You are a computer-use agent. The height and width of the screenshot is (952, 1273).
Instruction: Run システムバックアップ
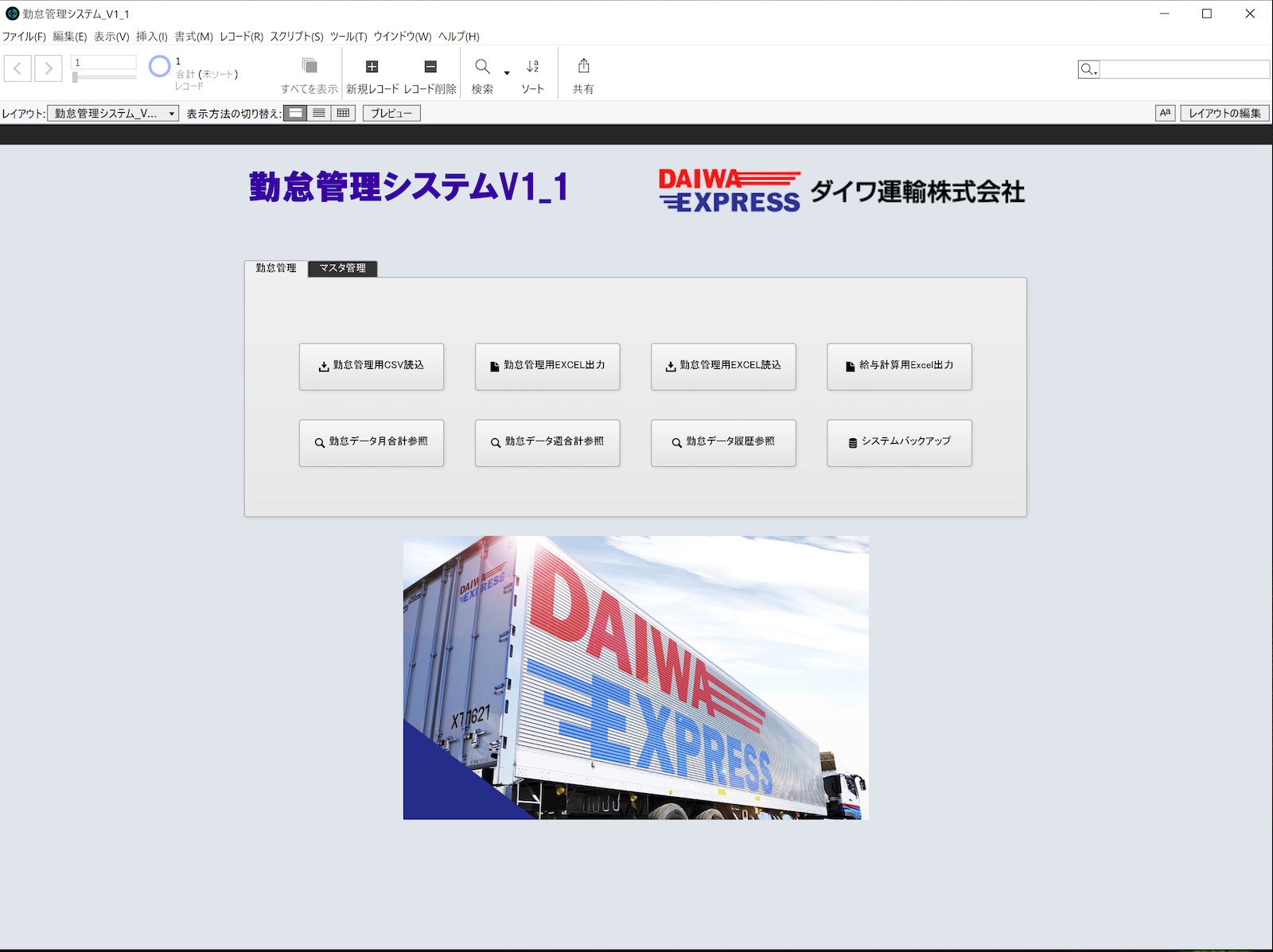click(x=899, y=443)
